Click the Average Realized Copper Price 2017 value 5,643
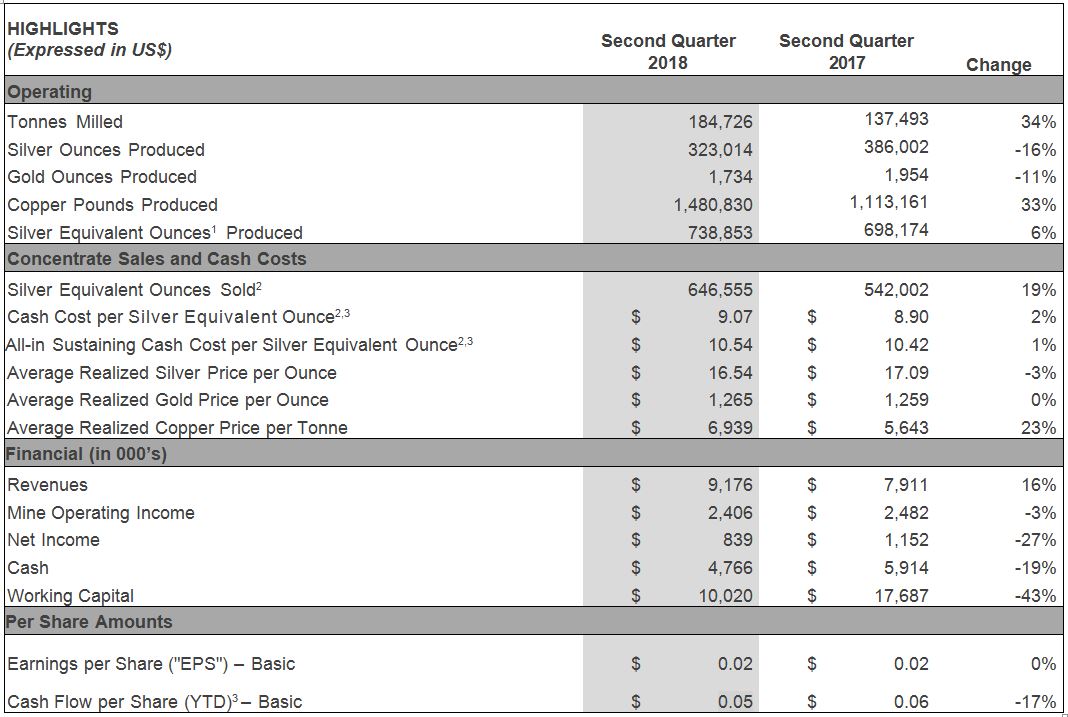Viewport: 1068px width, 717px height. coord(906,428)
